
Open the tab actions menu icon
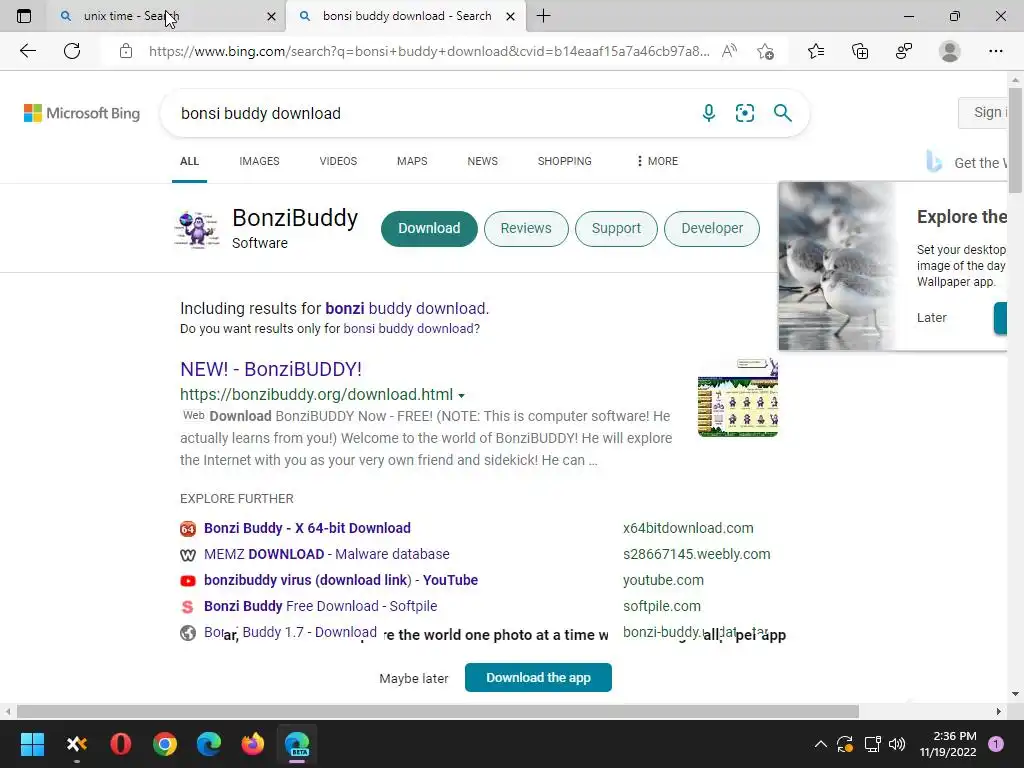(x=24, y=16)
